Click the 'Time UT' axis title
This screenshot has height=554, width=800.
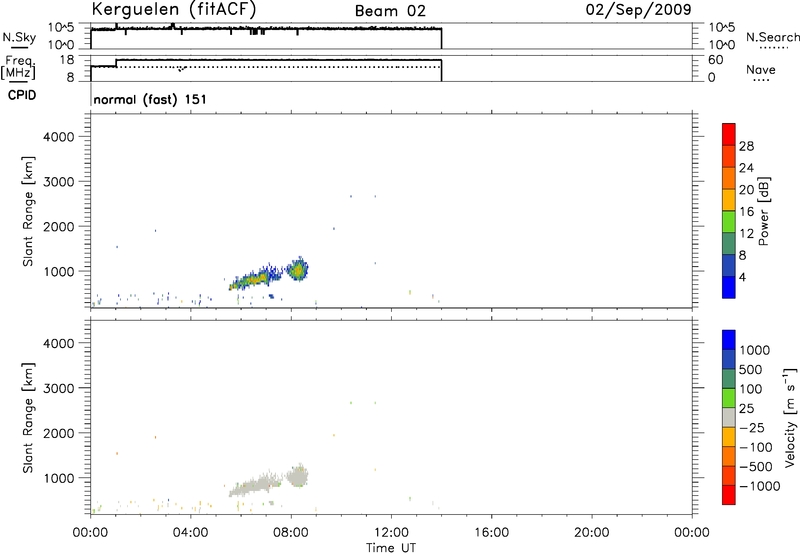391,548
